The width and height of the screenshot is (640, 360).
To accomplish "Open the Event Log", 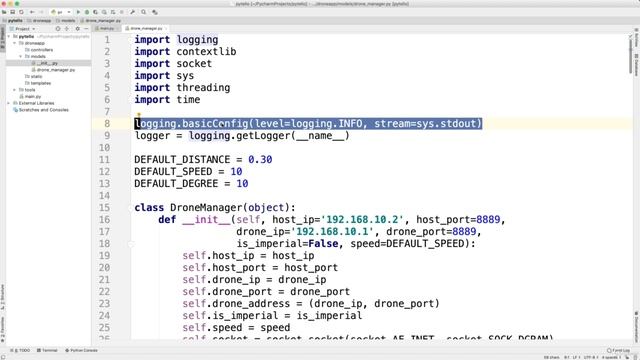I will click(x=618, y=350).
